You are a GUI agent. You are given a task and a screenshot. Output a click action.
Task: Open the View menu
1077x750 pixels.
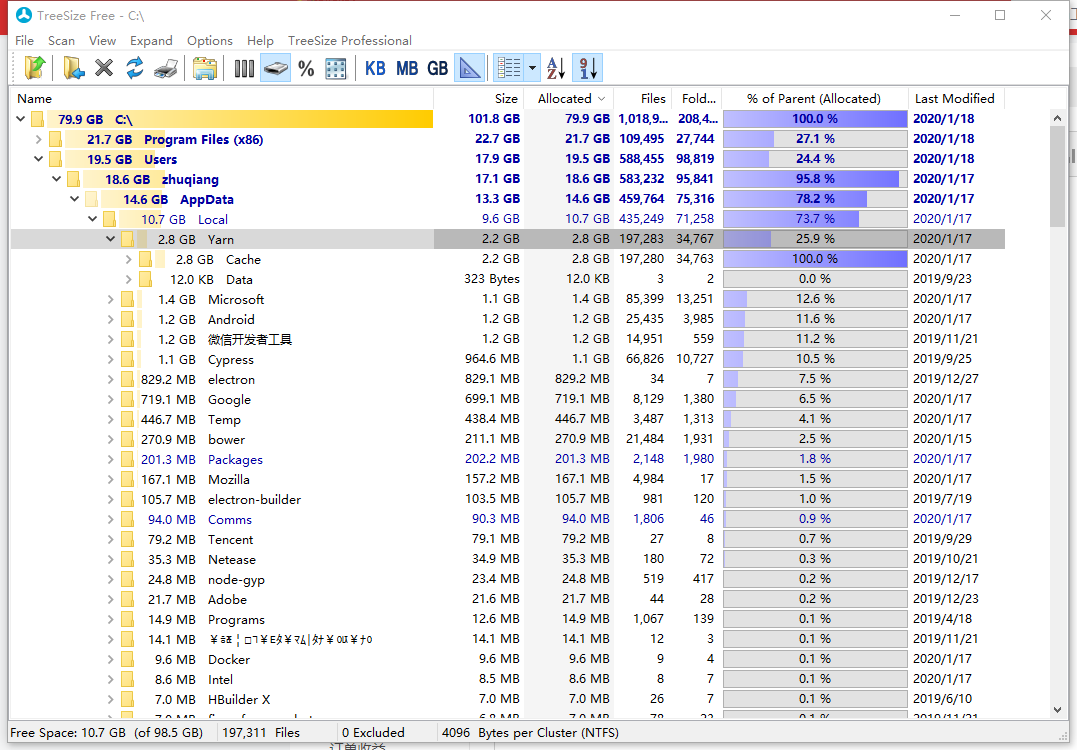102,41
